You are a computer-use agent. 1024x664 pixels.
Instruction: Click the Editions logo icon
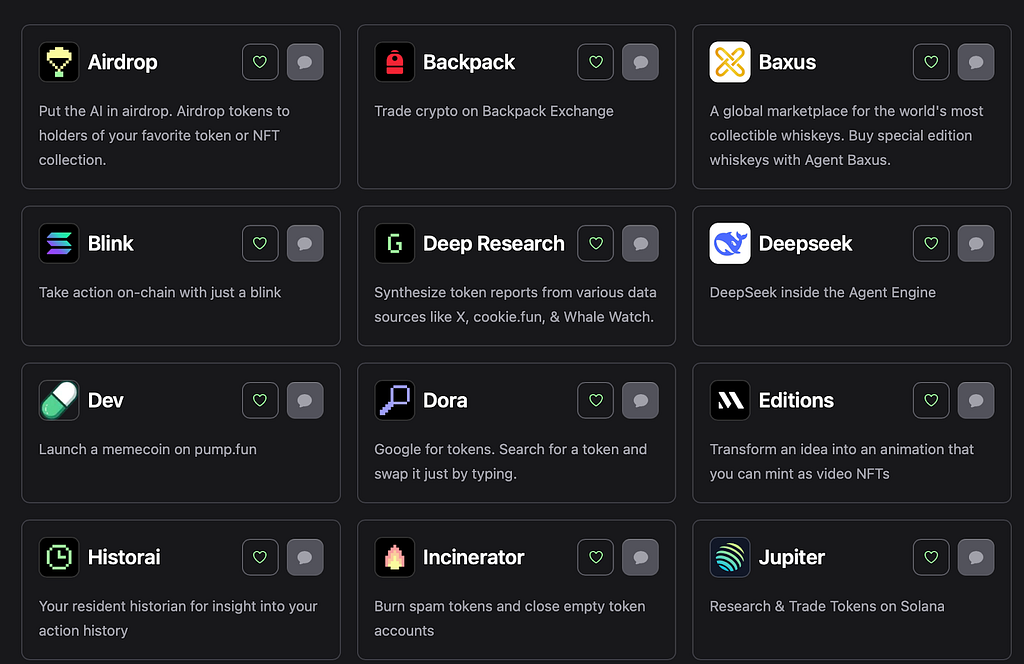pyautogui.click(x=730, y=400)
